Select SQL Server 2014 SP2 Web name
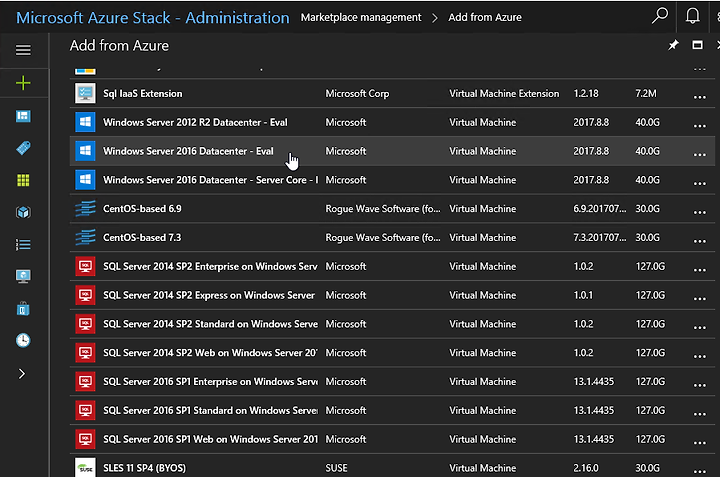The height and width of the screenshot is (477, 720). pyautogui.click(x=210, y=353)
